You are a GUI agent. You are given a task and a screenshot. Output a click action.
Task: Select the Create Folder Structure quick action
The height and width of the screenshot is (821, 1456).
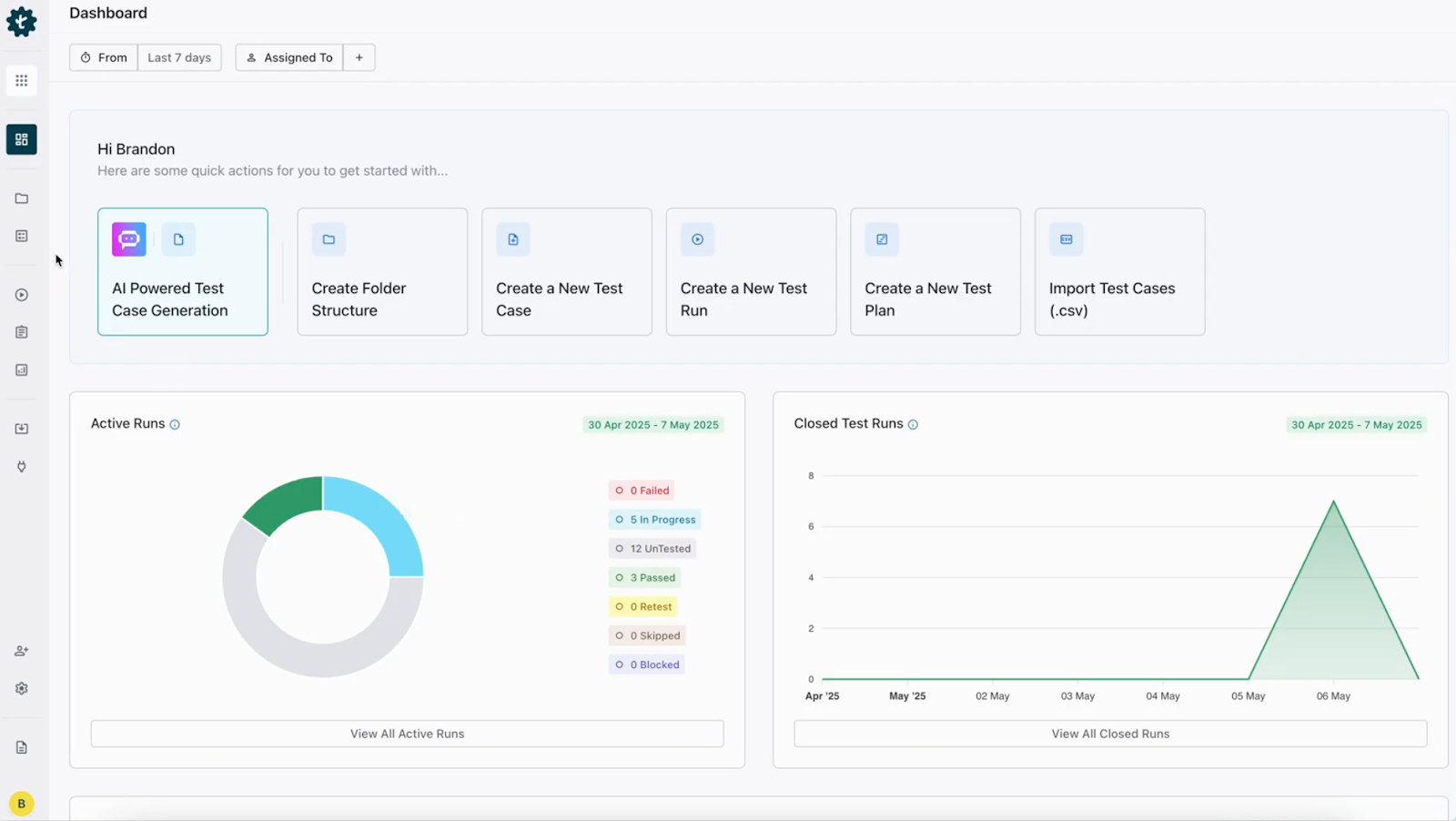click(x=382, y=271)
